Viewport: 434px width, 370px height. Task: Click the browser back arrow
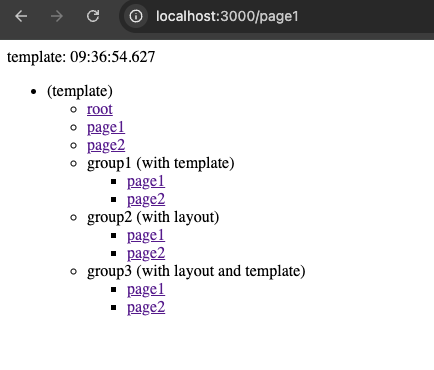[x=21, y=16]
